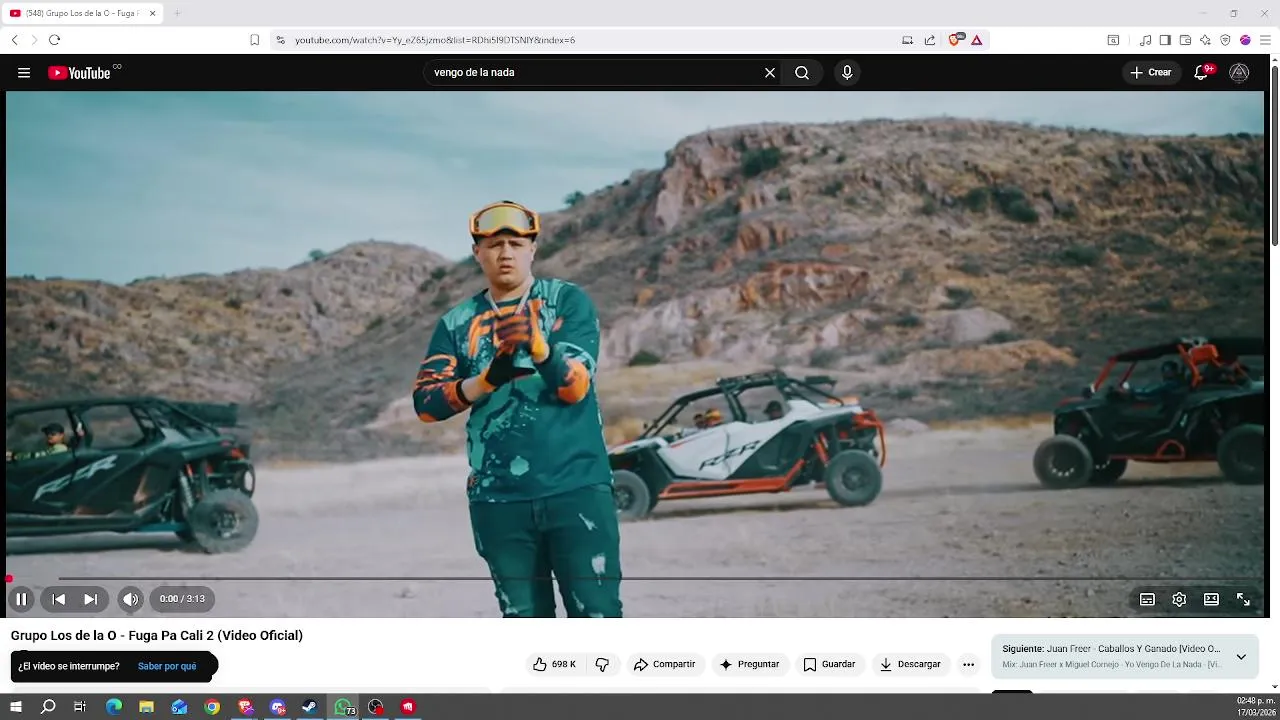Open Steam from the taskbar
Image resolution: width=1280 pixels, height=720 pixels.
tap(310, 707)
